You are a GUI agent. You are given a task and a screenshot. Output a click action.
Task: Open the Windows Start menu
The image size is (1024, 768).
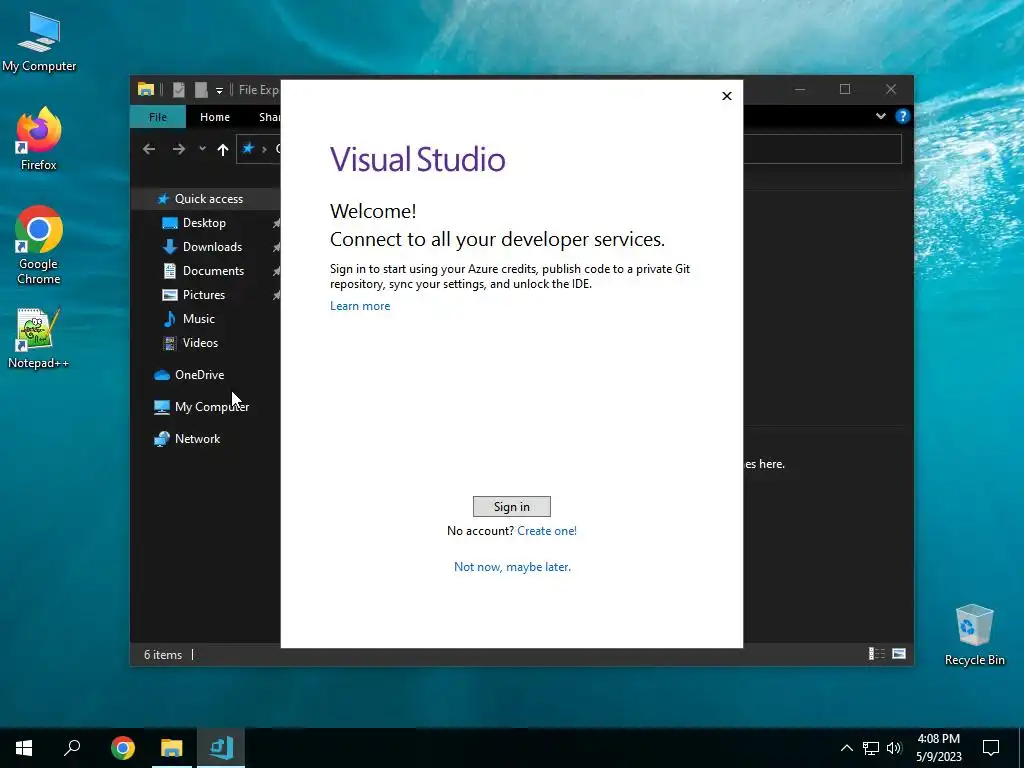(x=24, y=748)
